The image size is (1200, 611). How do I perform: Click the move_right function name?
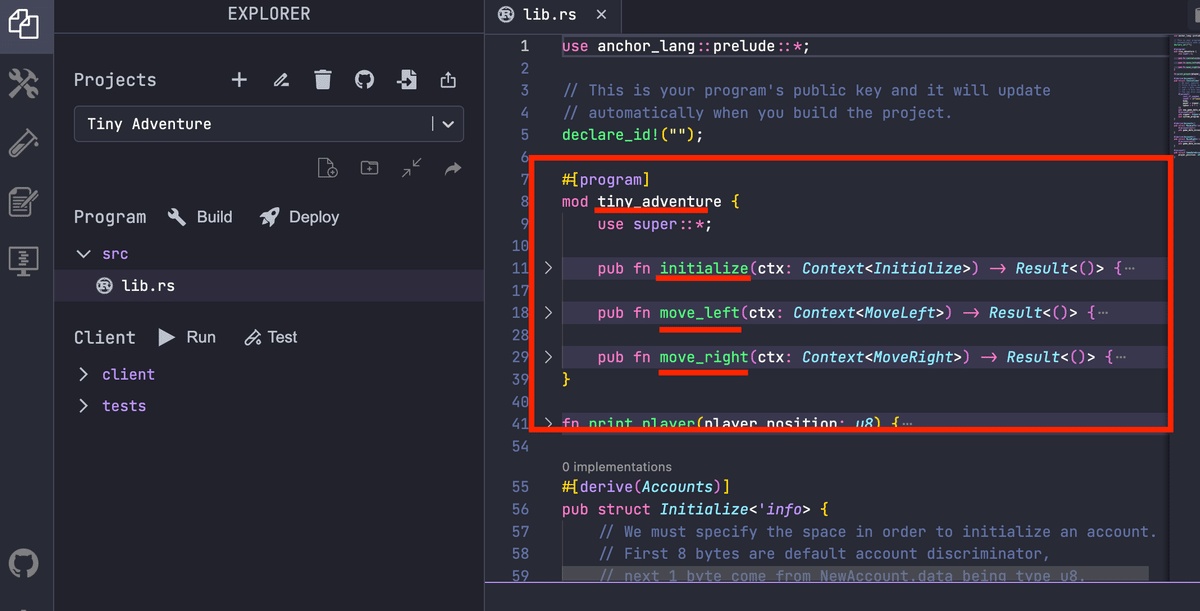coord(704,357)
